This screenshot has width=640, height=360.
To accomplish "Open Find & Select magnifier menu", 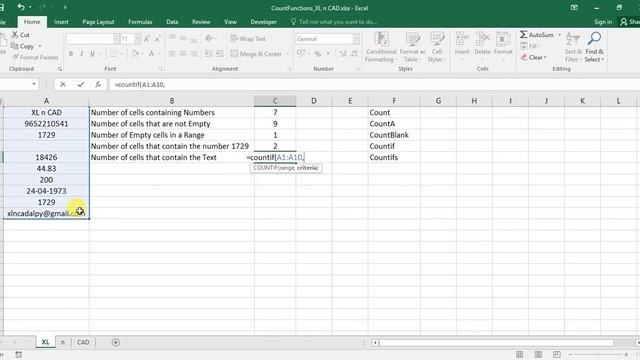I will pyautogui.click(x=594, y=47).
